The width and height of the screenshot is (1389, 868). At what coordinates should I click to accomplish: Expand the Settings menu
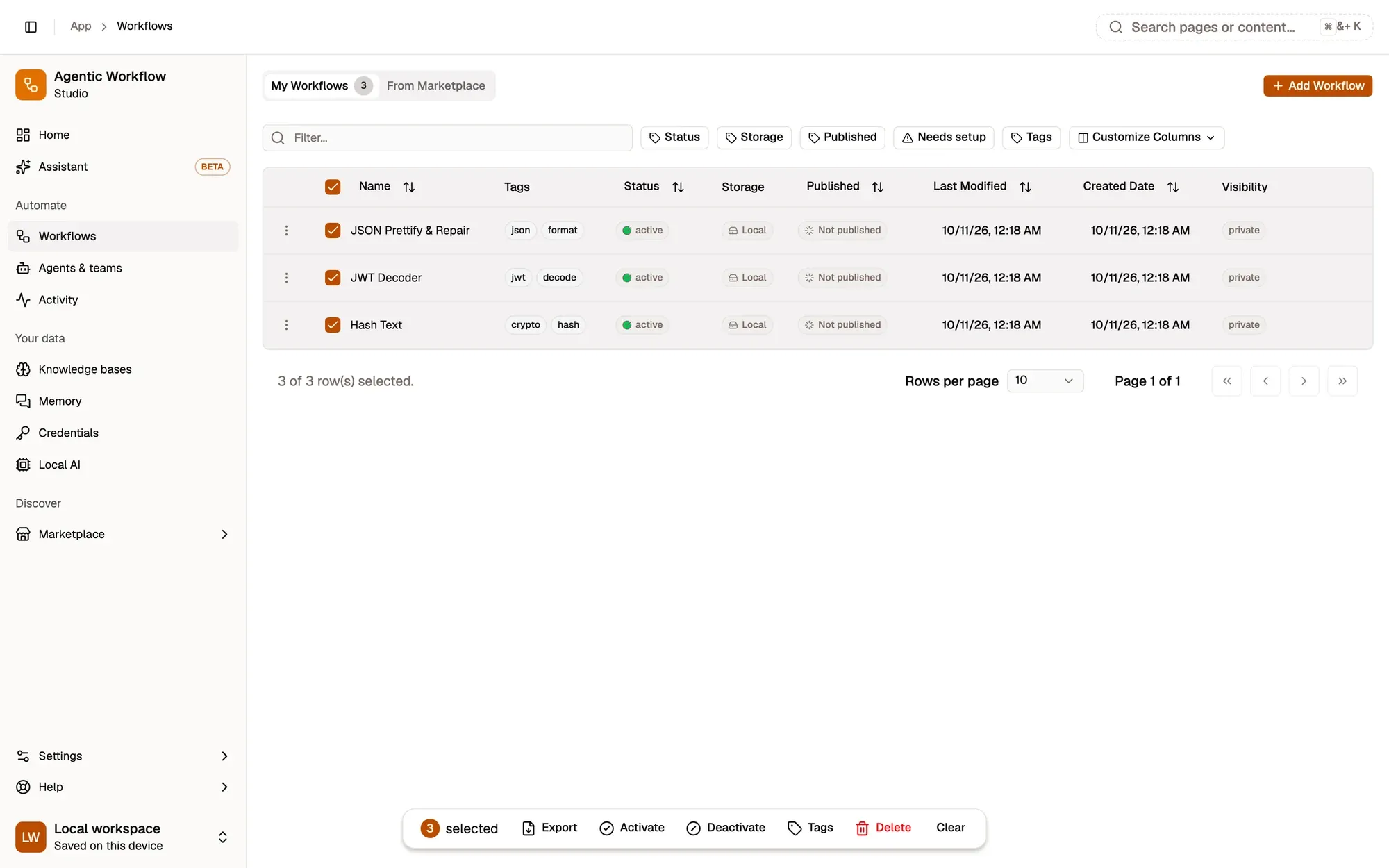tap(123, 756)
